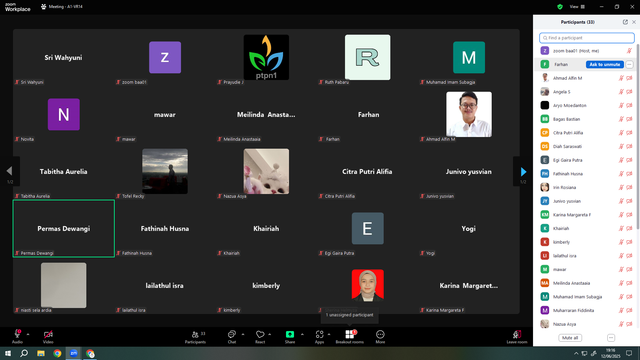The image size is (640, 360).
Task: Go to the previous gallery page arrow
Action: (9, 171)
